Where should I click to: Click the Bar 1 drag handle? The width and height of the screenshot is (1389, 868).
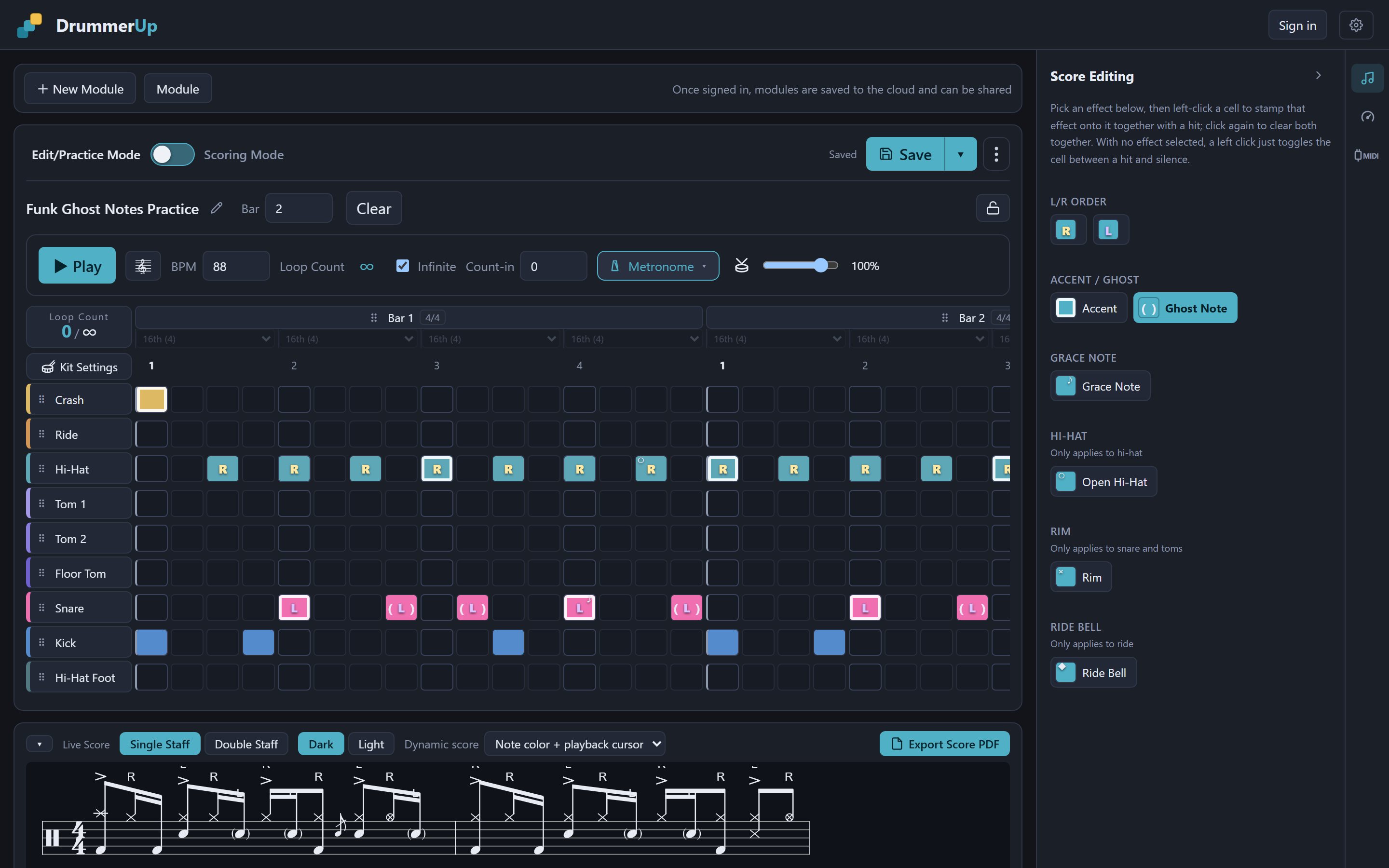pos(374,317)
